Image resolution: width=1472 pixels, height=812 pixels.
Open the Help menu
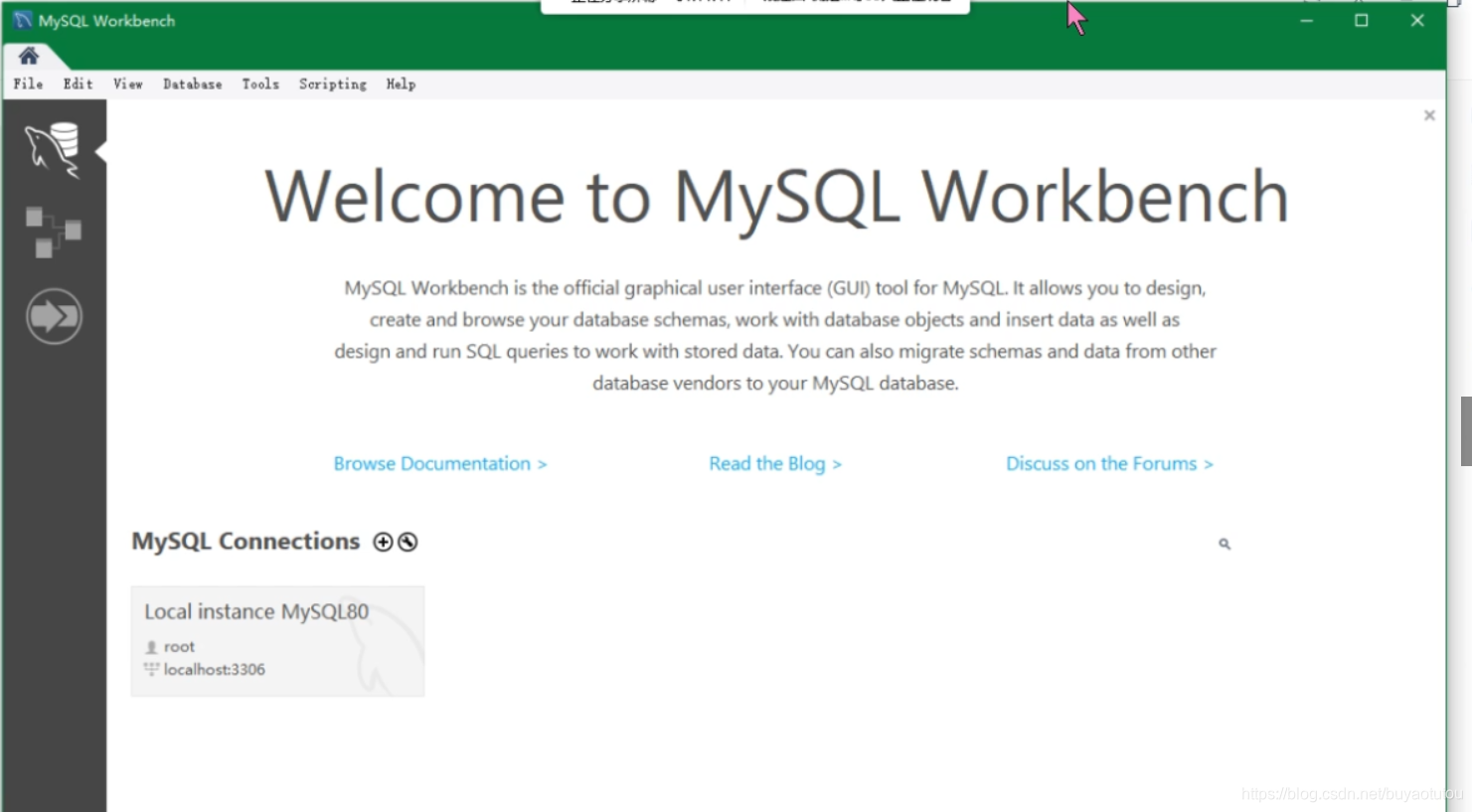[401, 84]
